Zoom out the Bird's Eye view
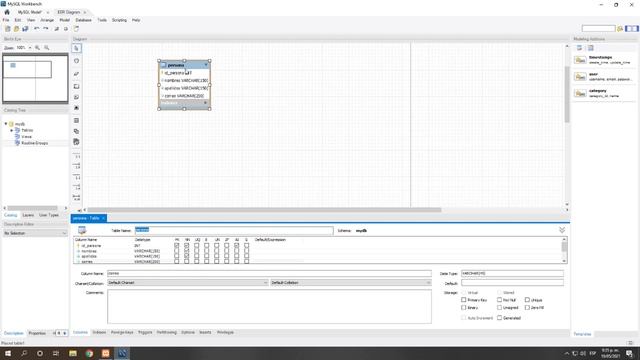Viewport: 640px width, 360px height. (47, 48)
